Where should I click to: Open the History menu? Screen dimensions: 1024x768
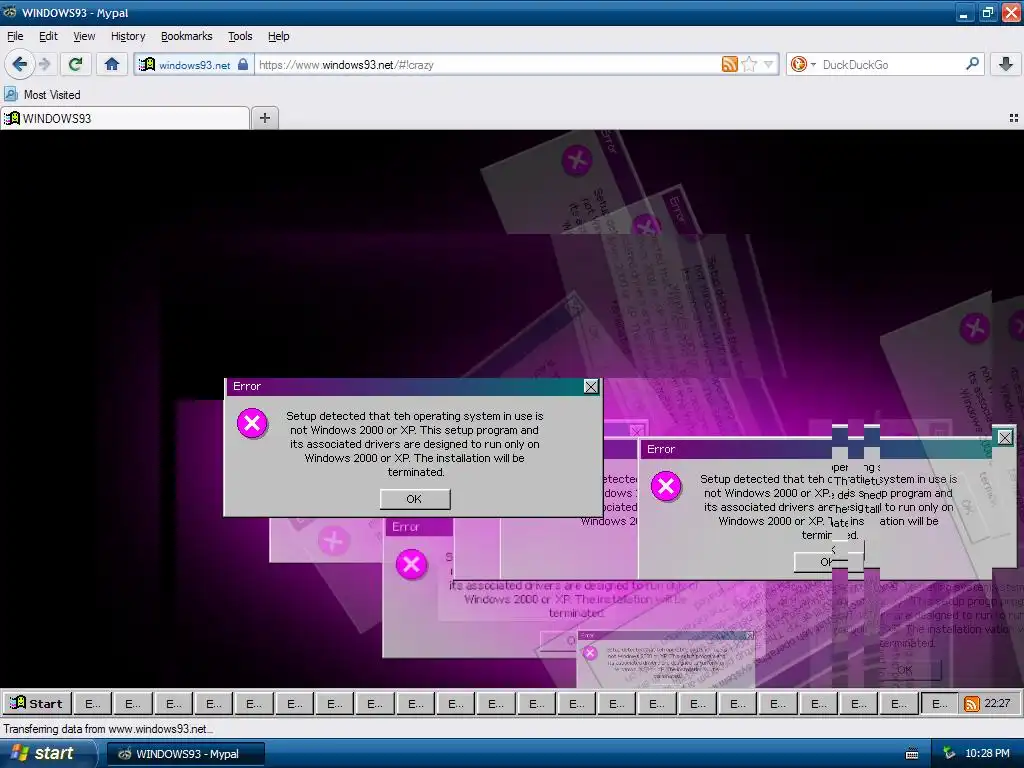coord(128,36)
